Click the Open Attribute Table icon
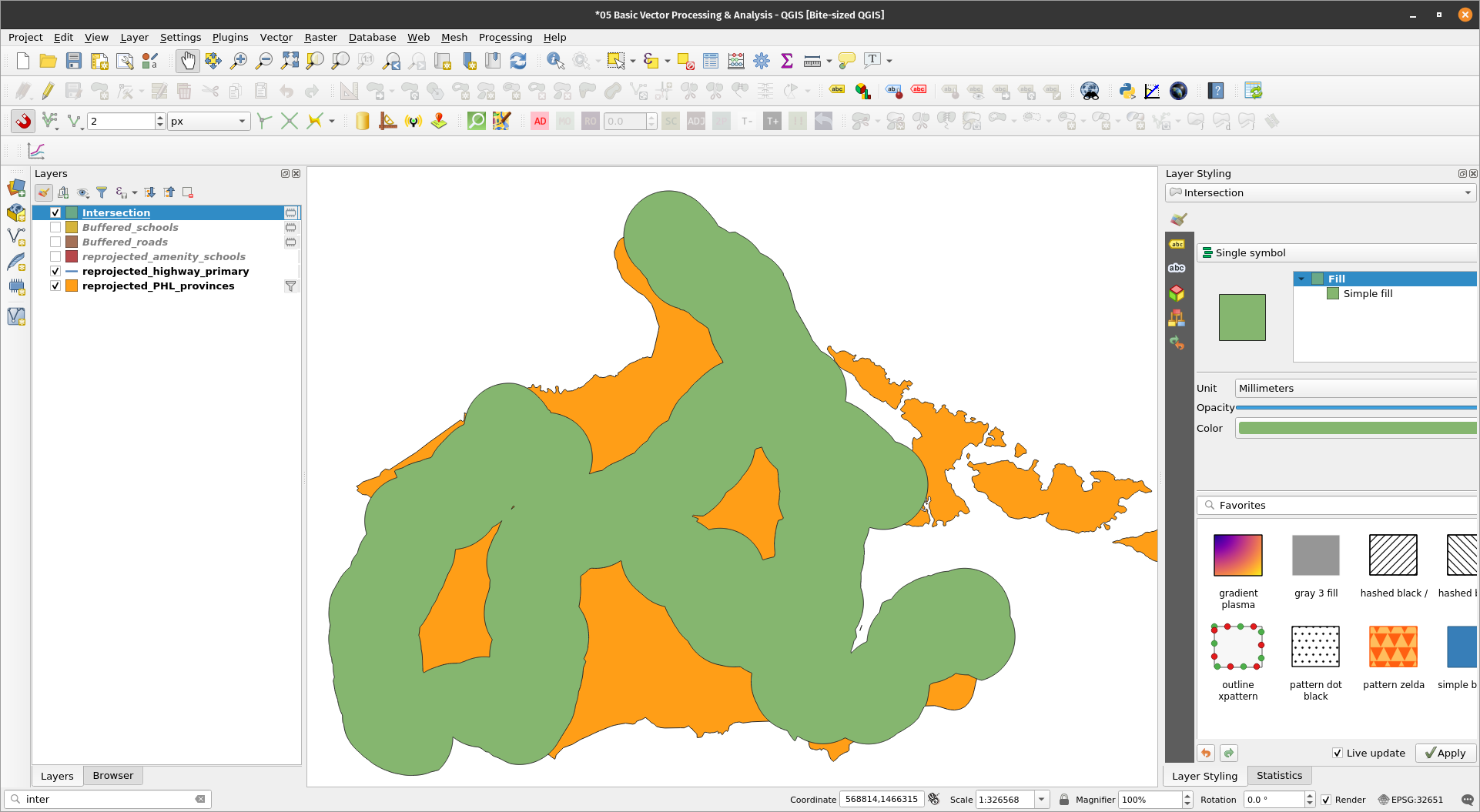Viewport: 1480px width, 812px height. point(711,61)
